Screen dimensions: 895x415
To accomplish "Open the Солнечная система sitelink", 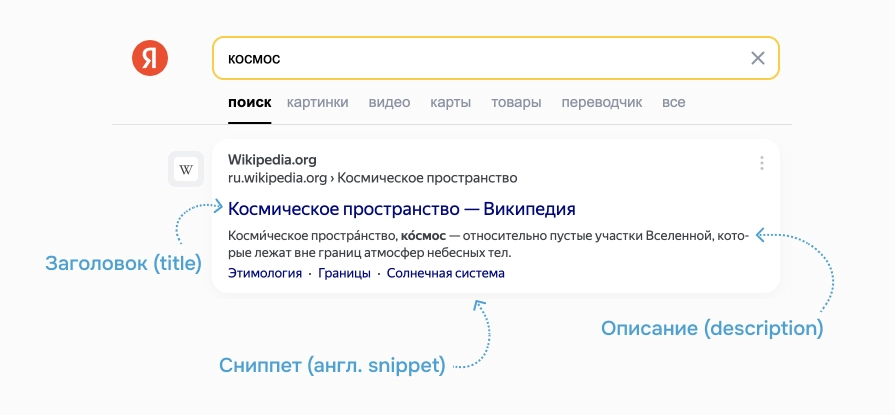I will click(446, 273).
